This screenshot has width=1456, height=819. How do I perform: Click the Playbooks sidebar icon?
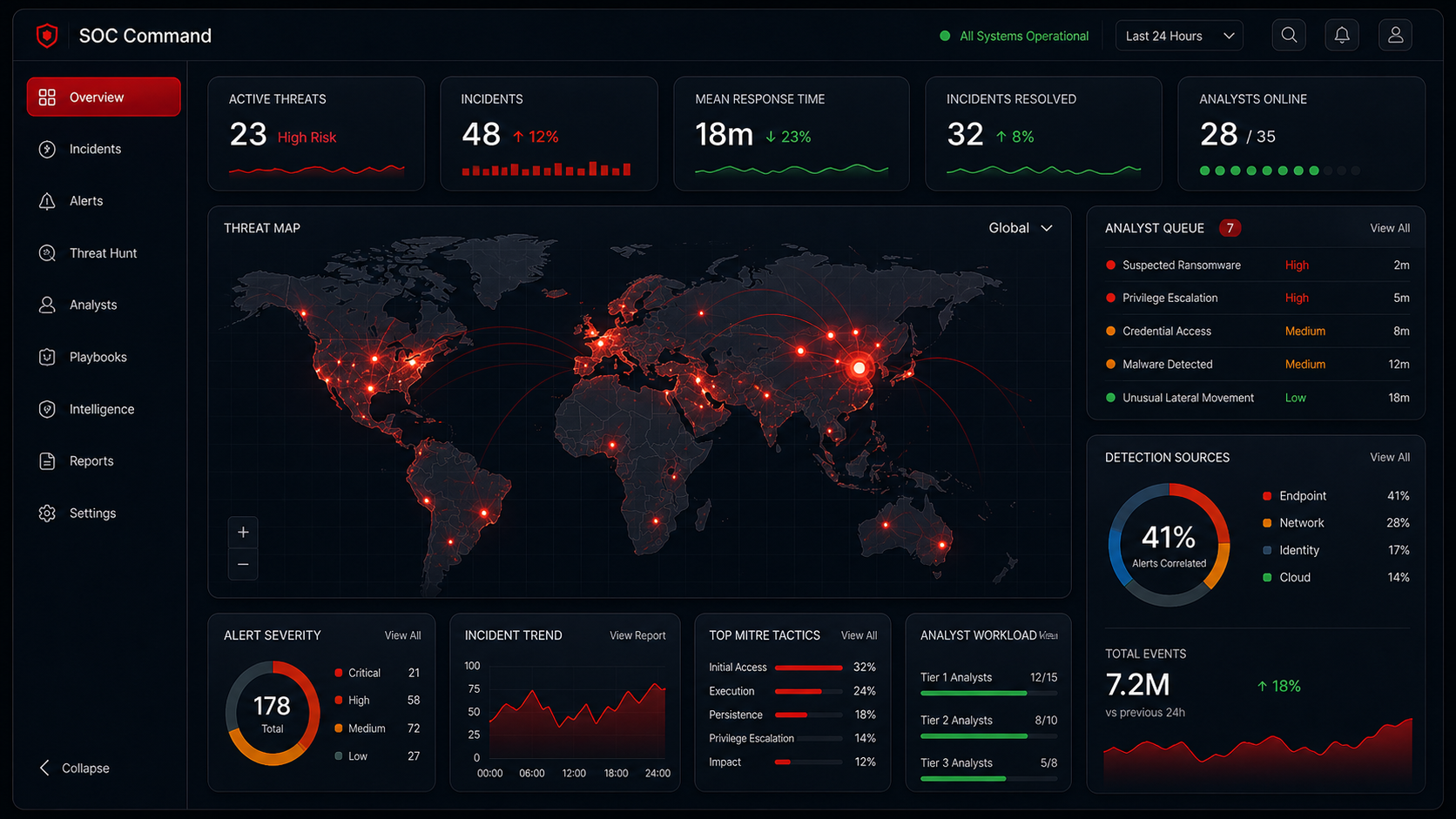47,357
